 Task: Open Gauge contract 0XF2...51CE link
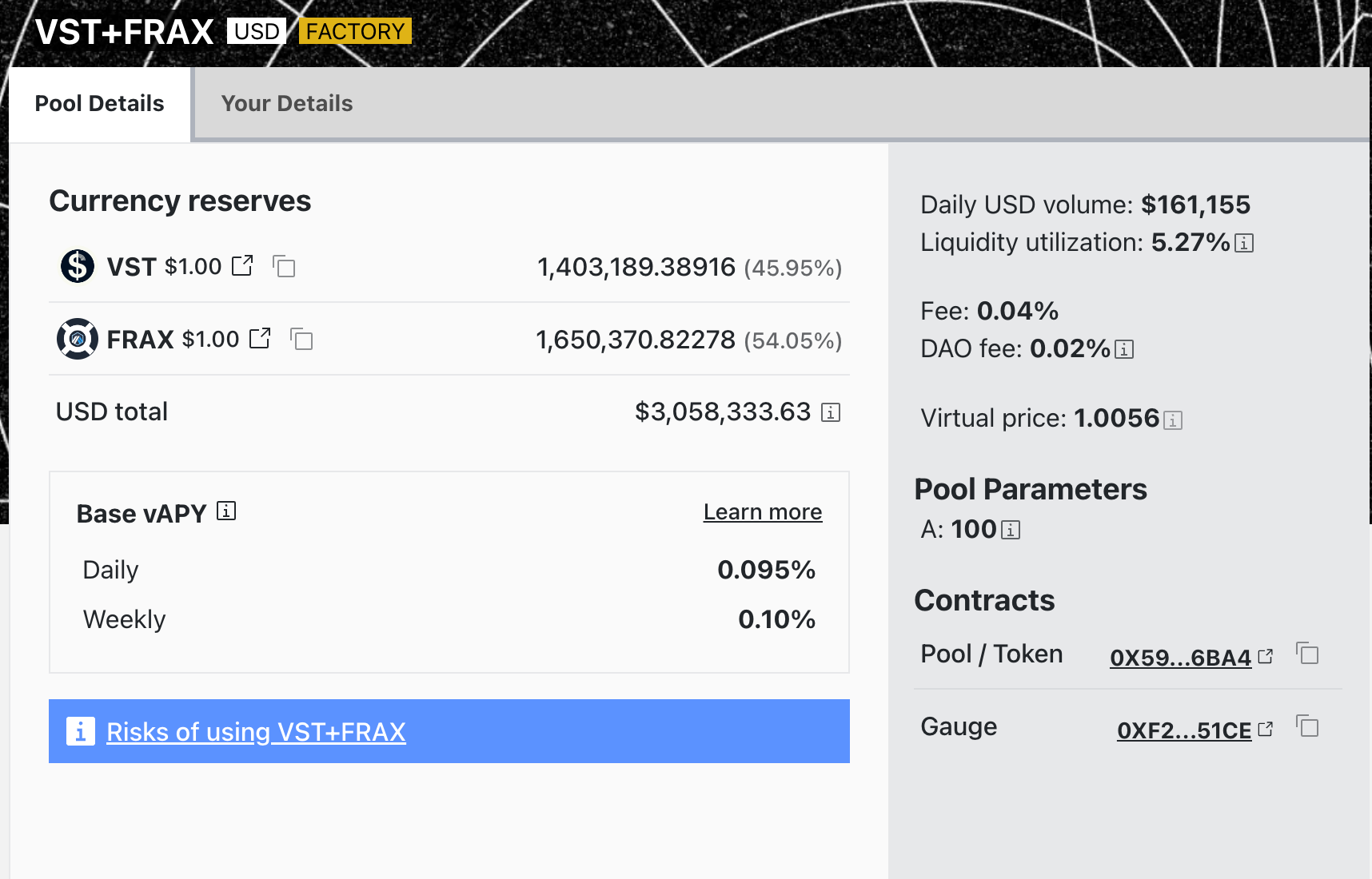pos(1183,730)
